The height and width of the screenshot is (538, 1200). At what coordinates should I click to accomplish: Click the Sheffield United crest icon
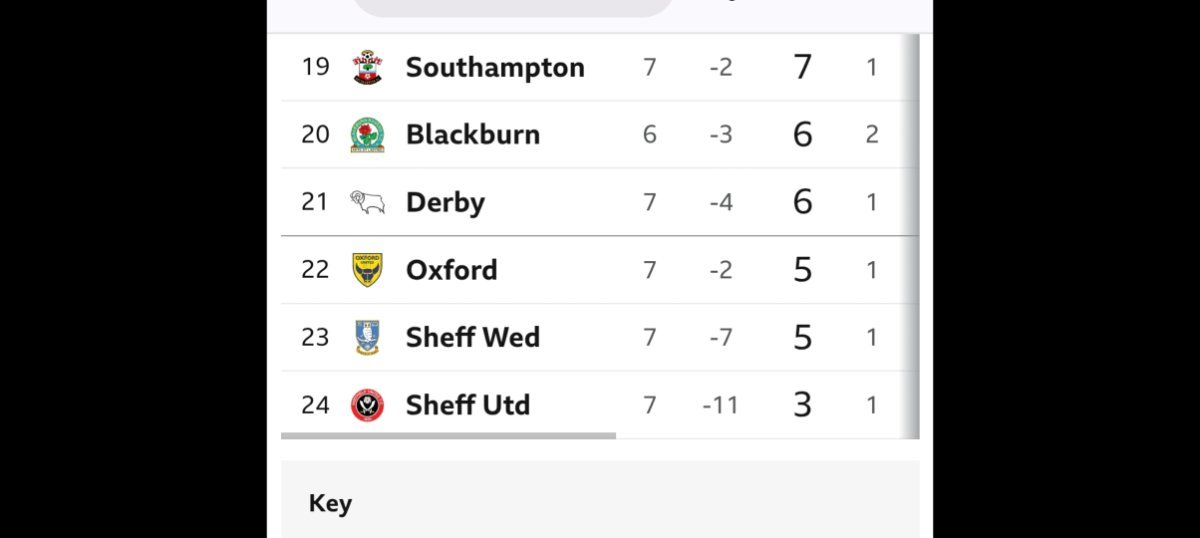click(x=367, y=405)
